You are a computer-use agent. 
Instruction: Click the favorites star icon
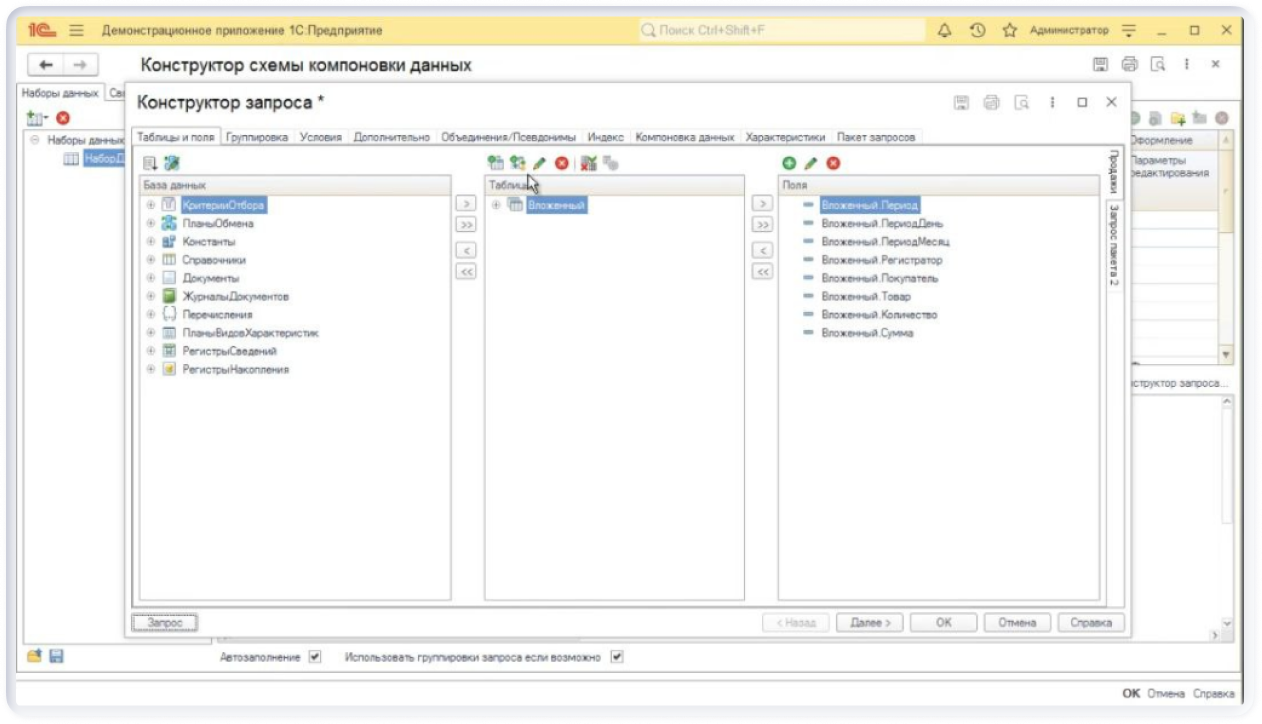point(1010,31)
